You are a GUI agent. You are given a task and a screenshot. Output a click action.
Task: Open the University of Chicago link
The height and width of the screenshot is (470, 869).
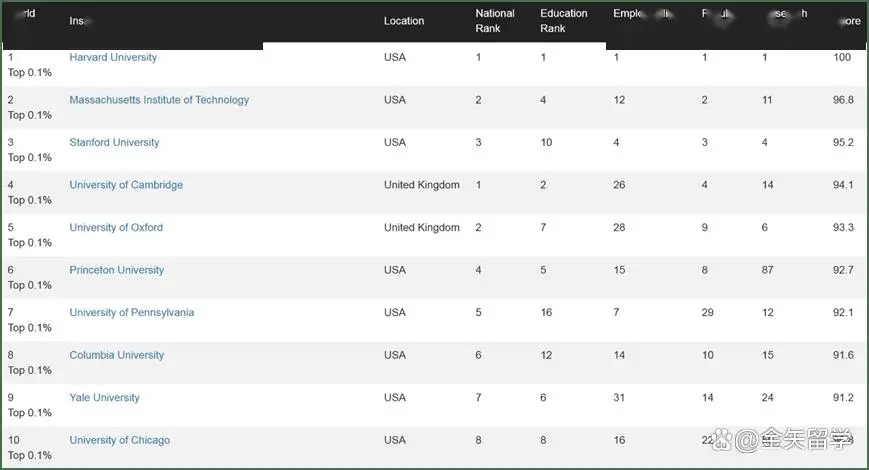(x=120, y=440)
